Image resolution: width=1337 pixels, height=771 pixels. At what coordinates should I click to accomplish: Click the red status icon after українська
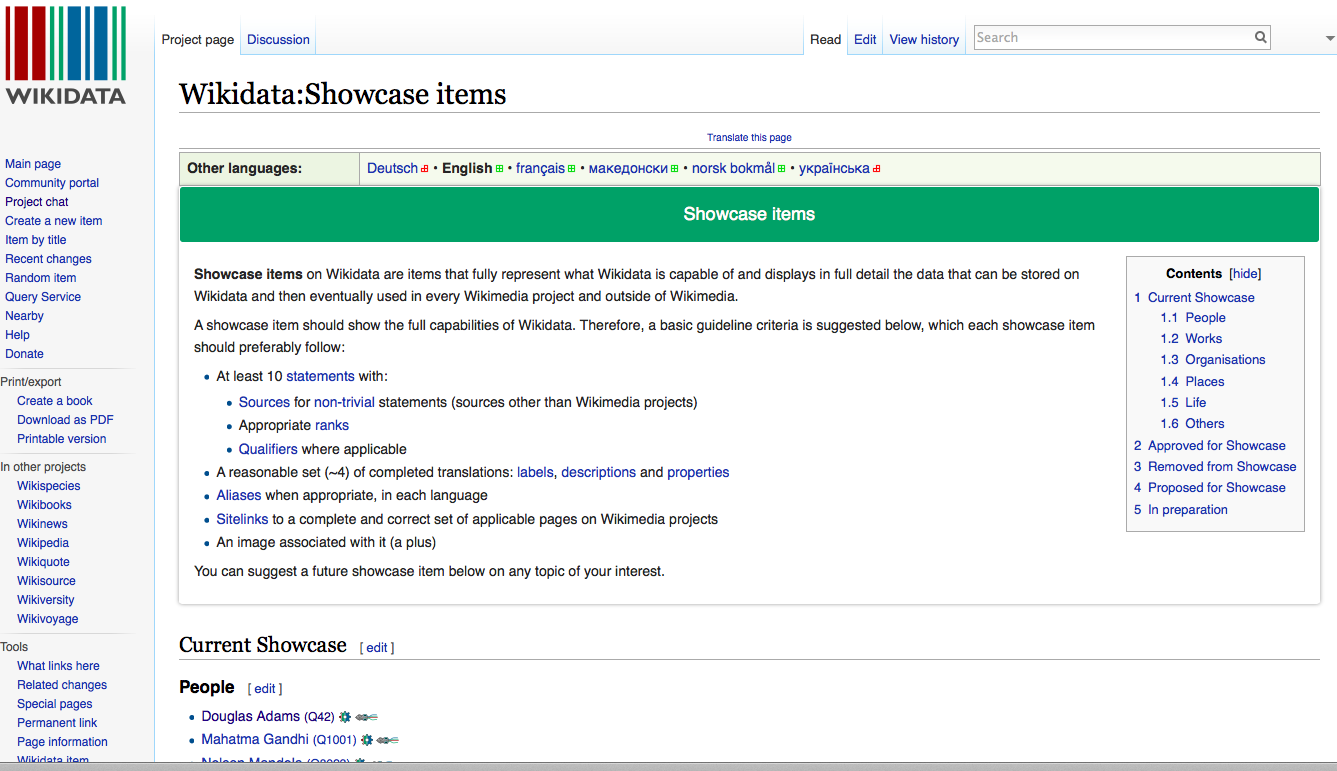tap(877, 169)
